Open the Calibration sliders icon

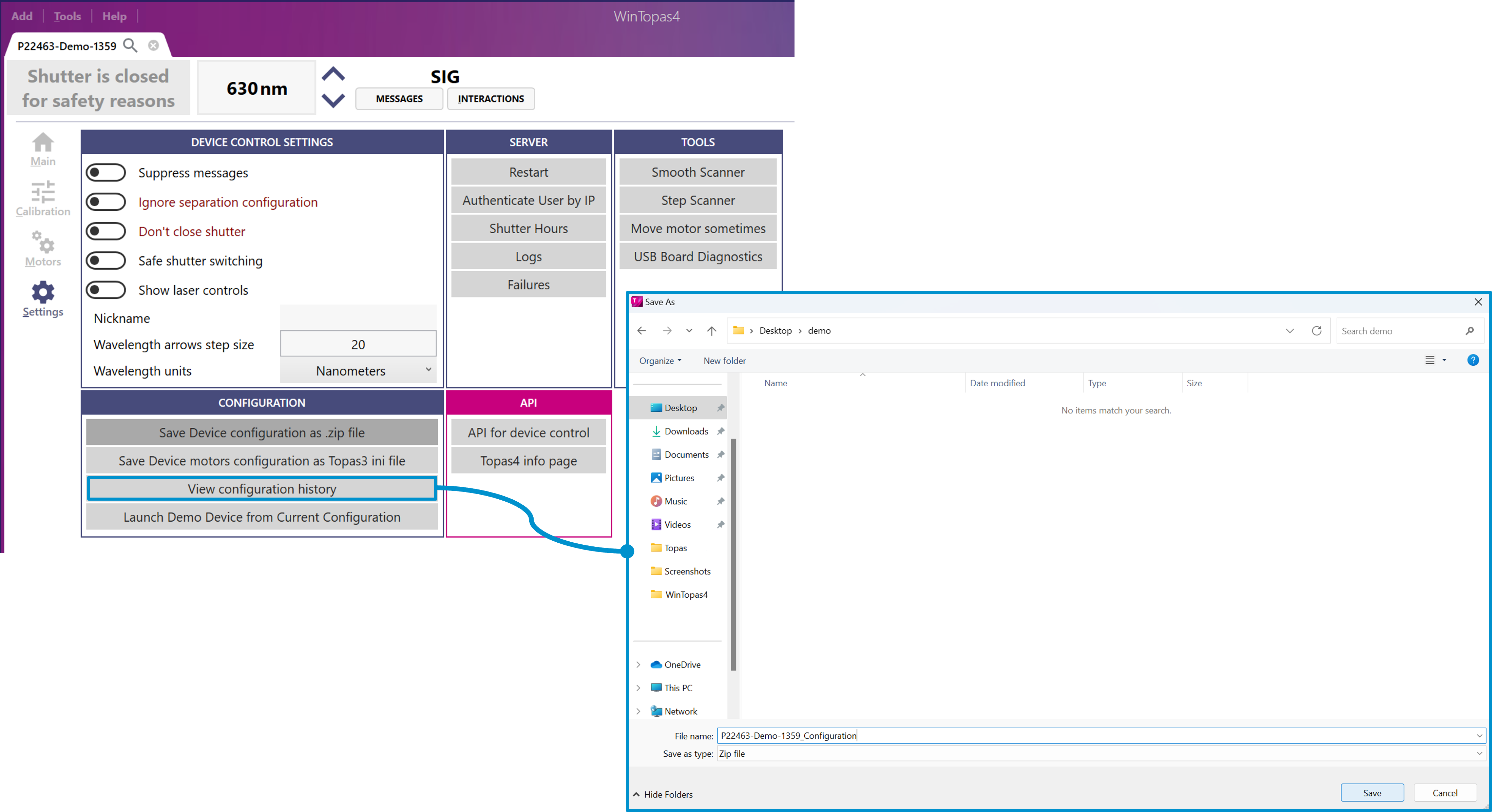tap(43, 192)
